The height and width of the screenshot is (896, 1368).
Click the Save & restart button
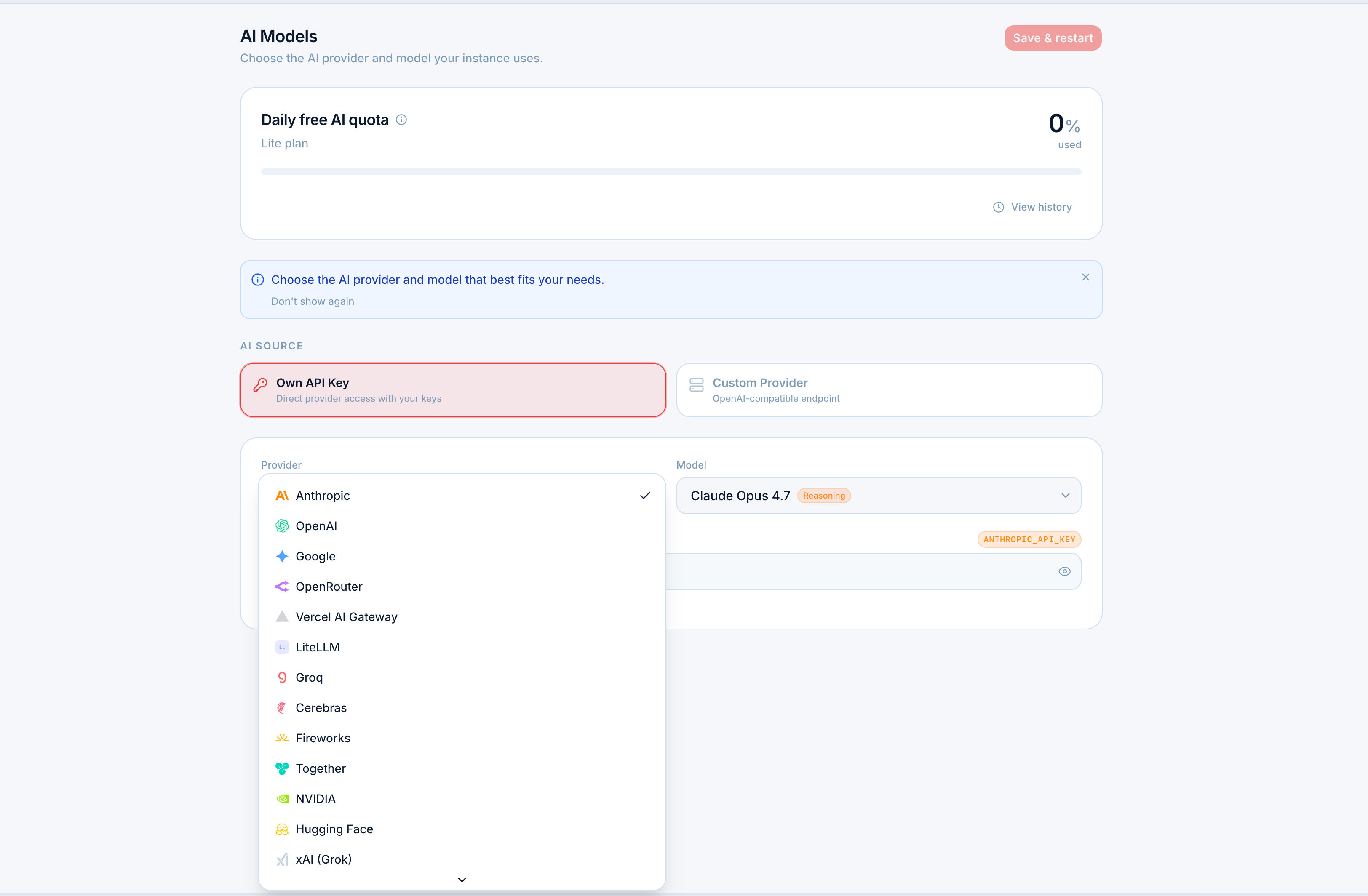tap(1053, 38)
